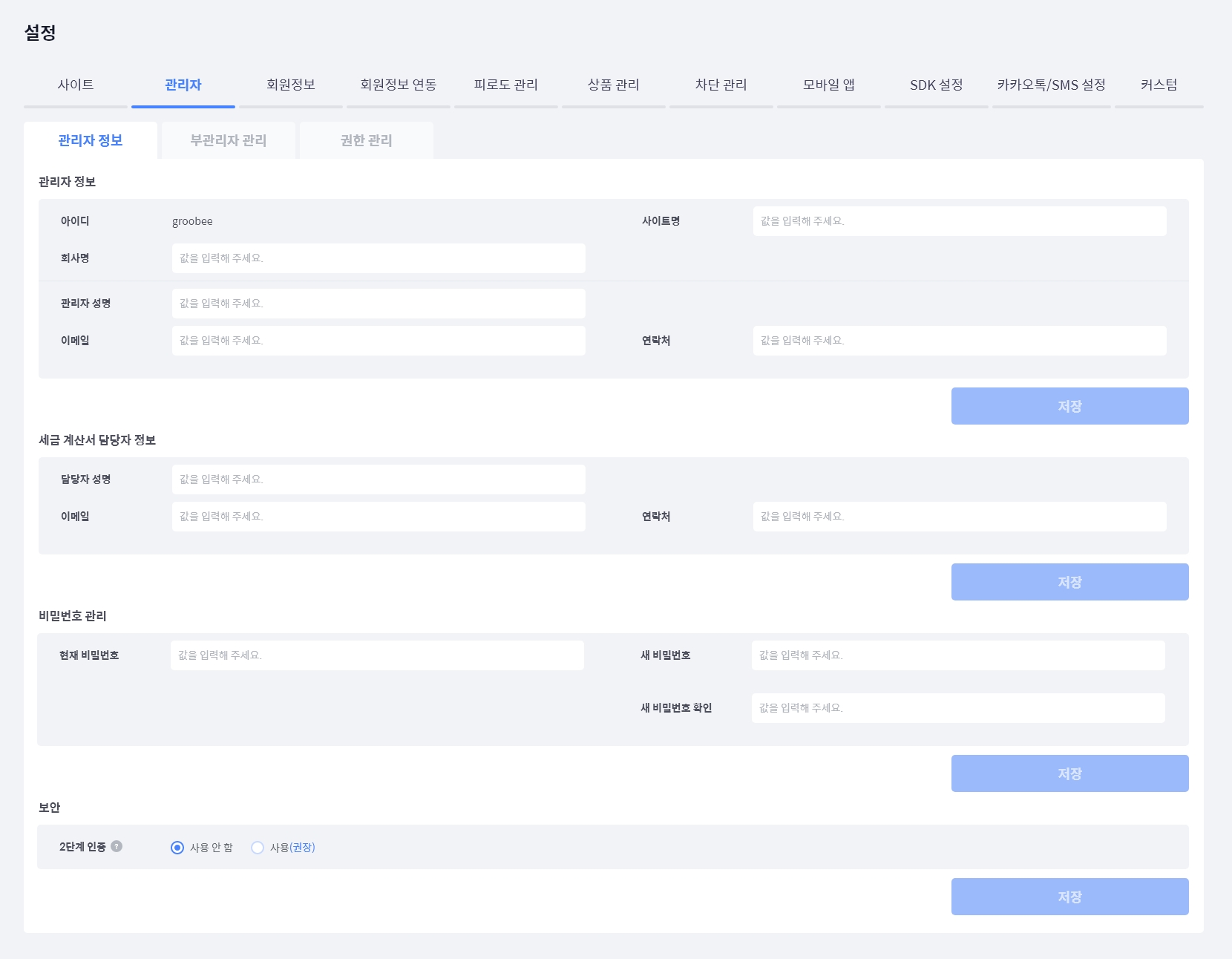Select the 사용(권장) radio option
The width and height of the screenshot is (1232, 959).
(258, 848)
